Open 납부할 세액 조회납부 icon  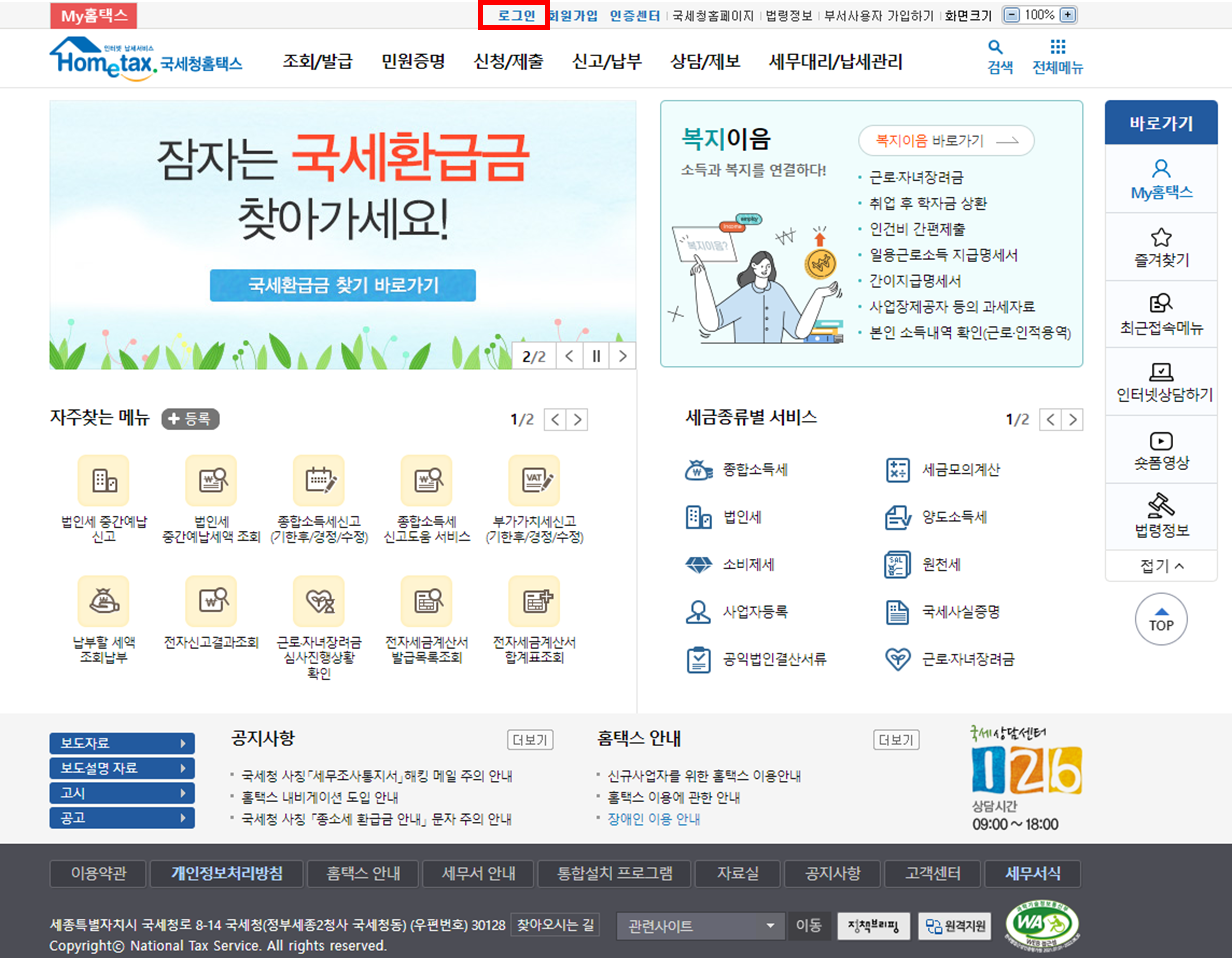[x=103, y=601]
